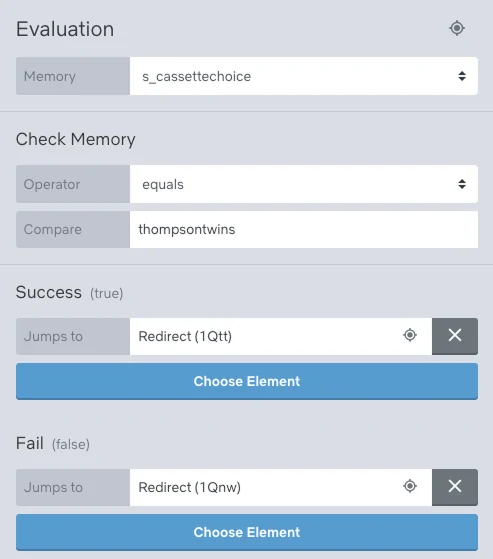The height and width of the screenshot is (559, 493).
Task: Click the up-down arrows on Operator selector
Action: [x=462, y=184]
